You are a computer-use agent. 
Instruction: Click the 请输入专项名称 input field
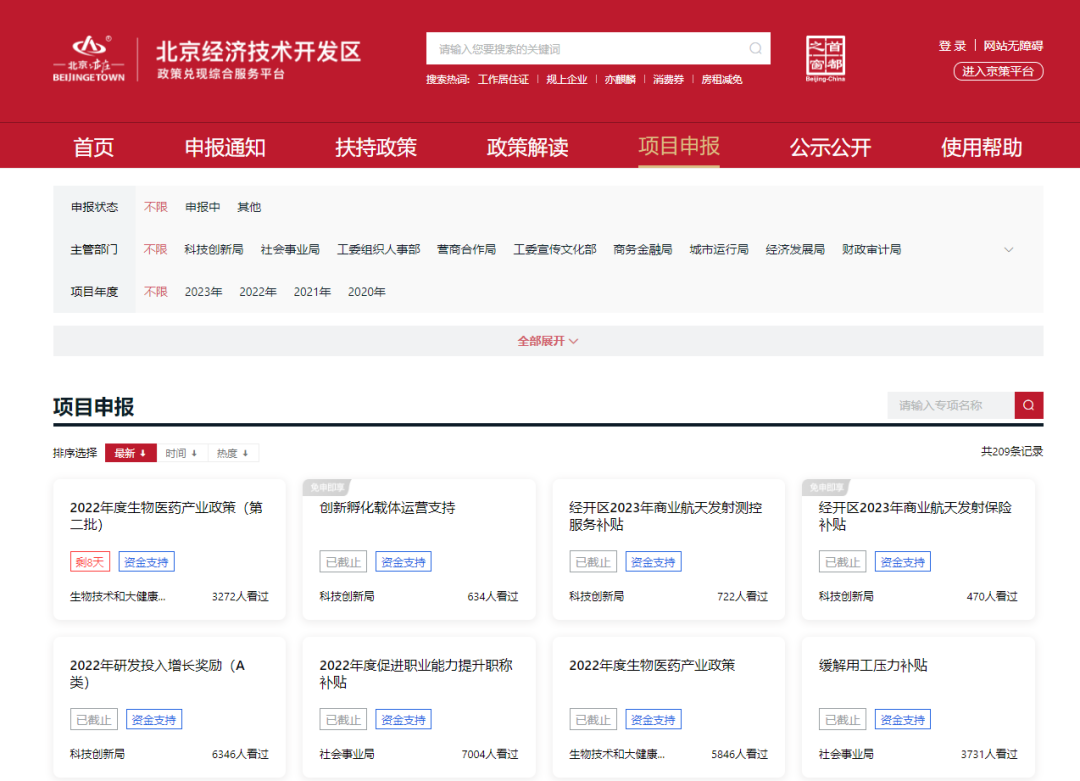[950, 405]
